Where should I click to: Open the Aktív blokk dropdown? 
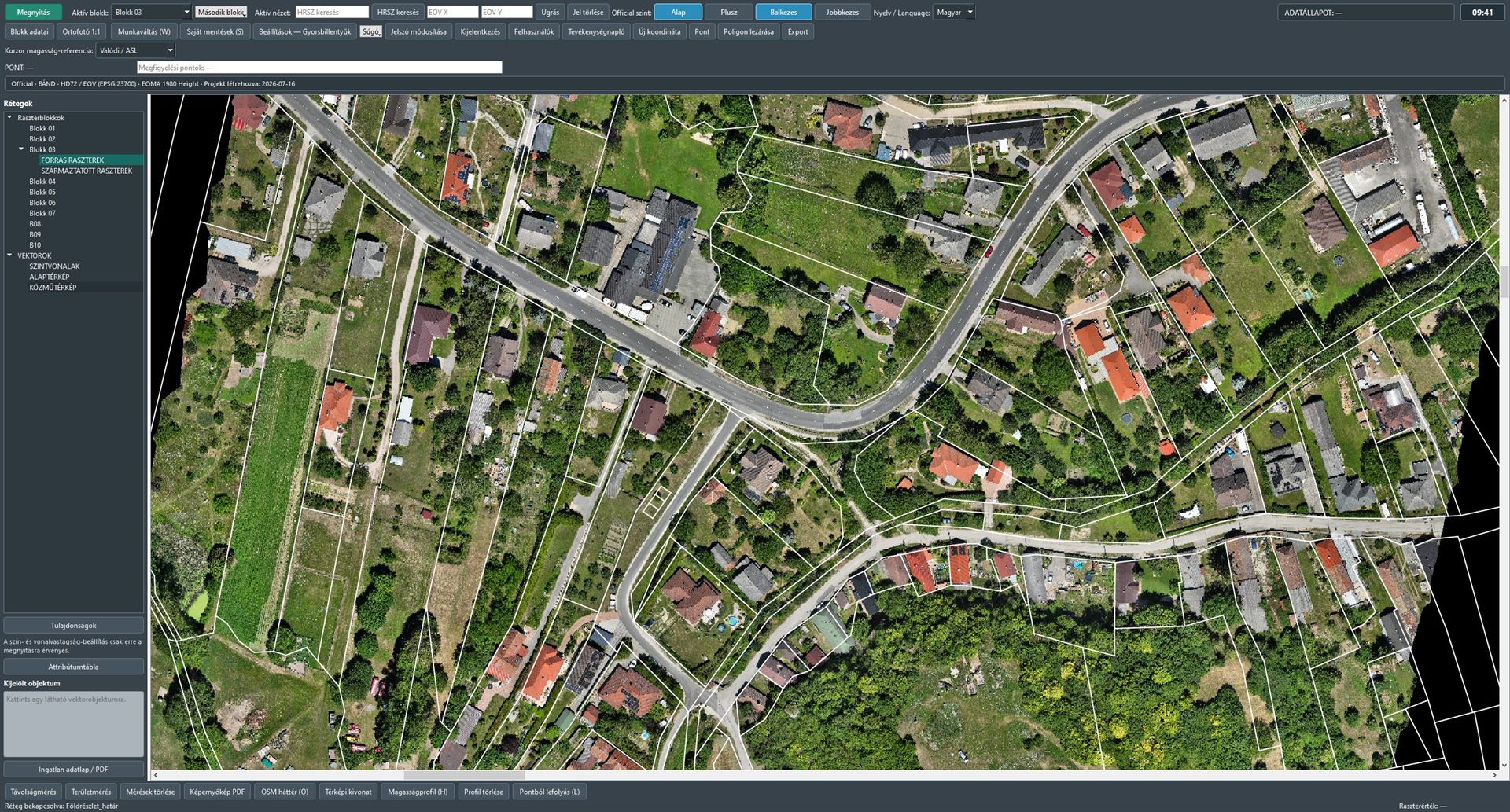point(151,13)
